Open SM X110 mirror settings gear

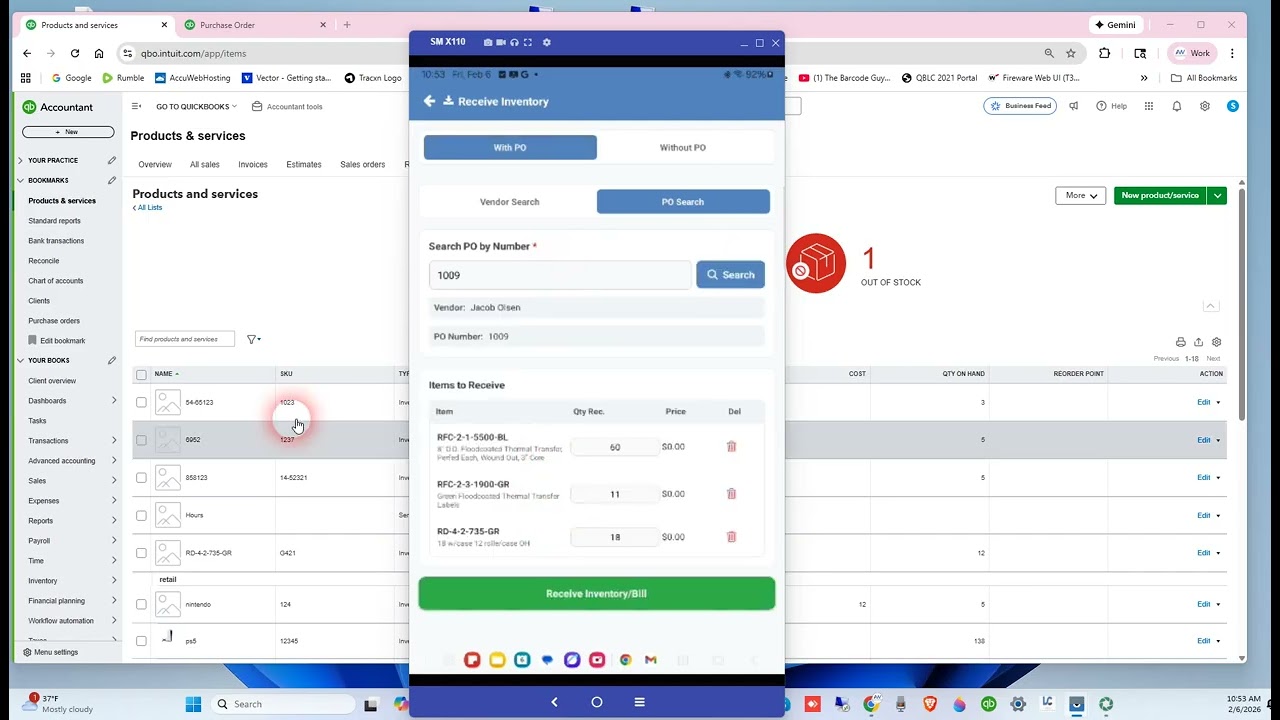point(546,43)
